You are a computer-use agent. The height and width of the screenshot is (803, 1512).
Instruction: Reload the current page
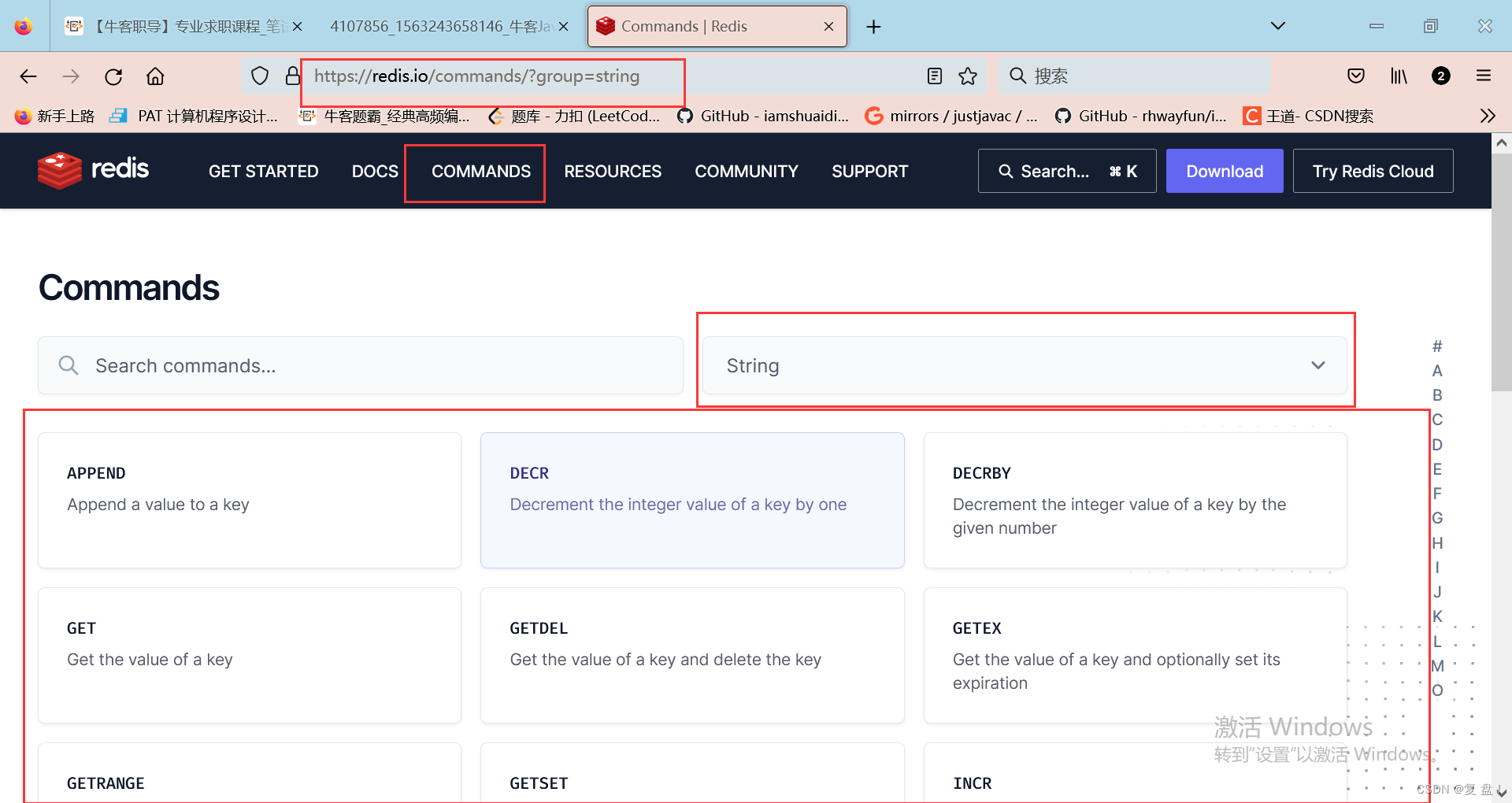pyautogui.click(x=113, y=76)
